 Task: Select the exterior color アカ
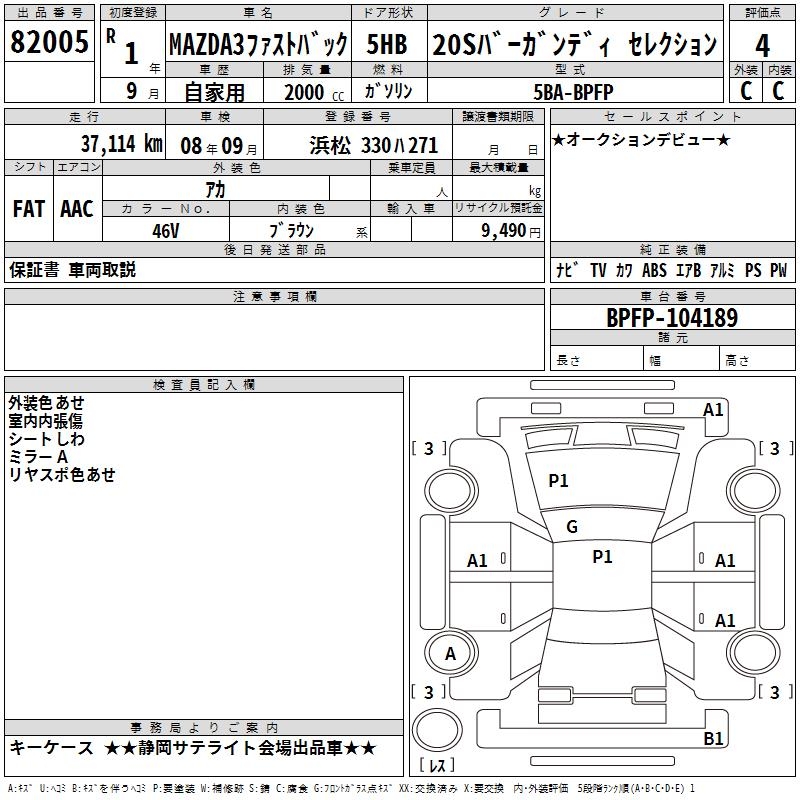215,190
